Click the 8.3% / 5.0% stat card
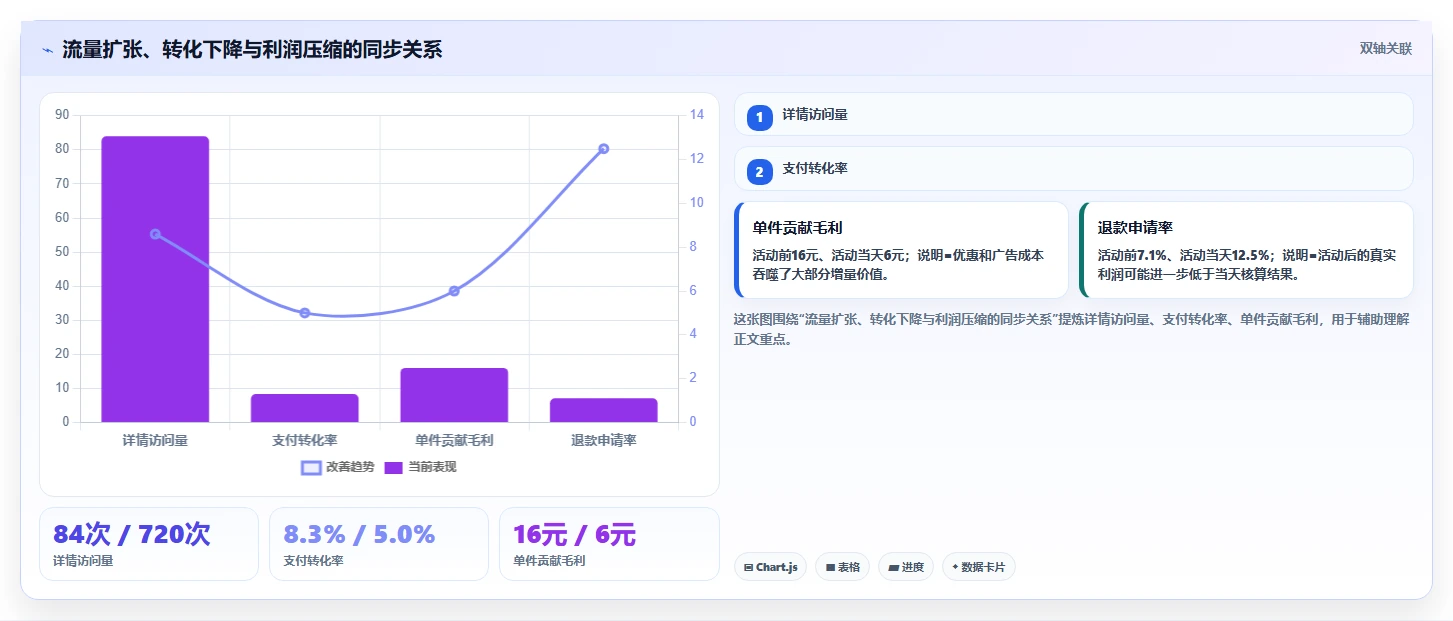This screenshot has height=621, width=1453. coord(379,544)
